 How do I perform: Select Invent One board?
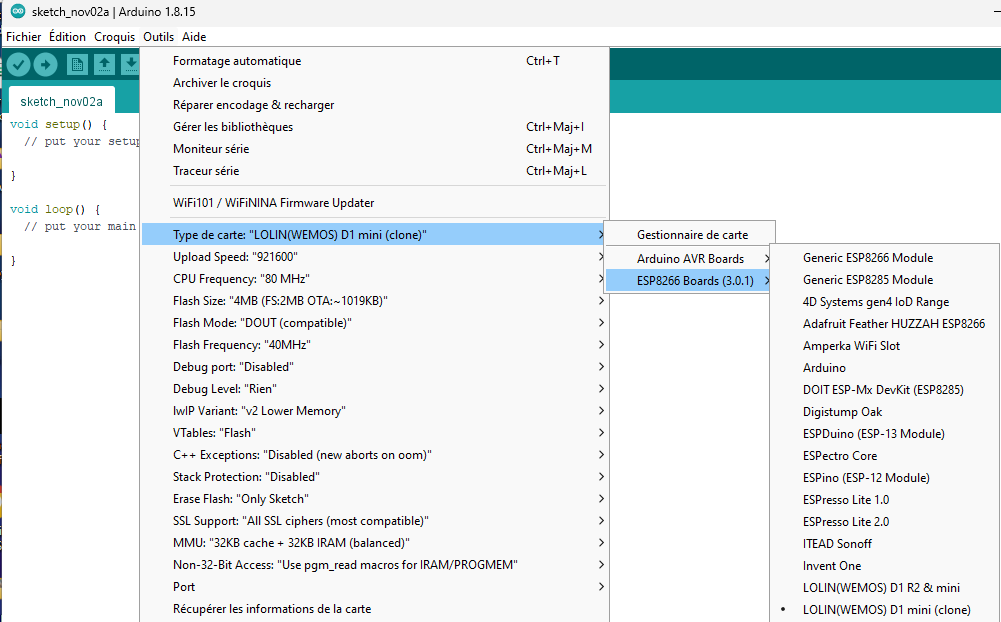pos(884,566)
